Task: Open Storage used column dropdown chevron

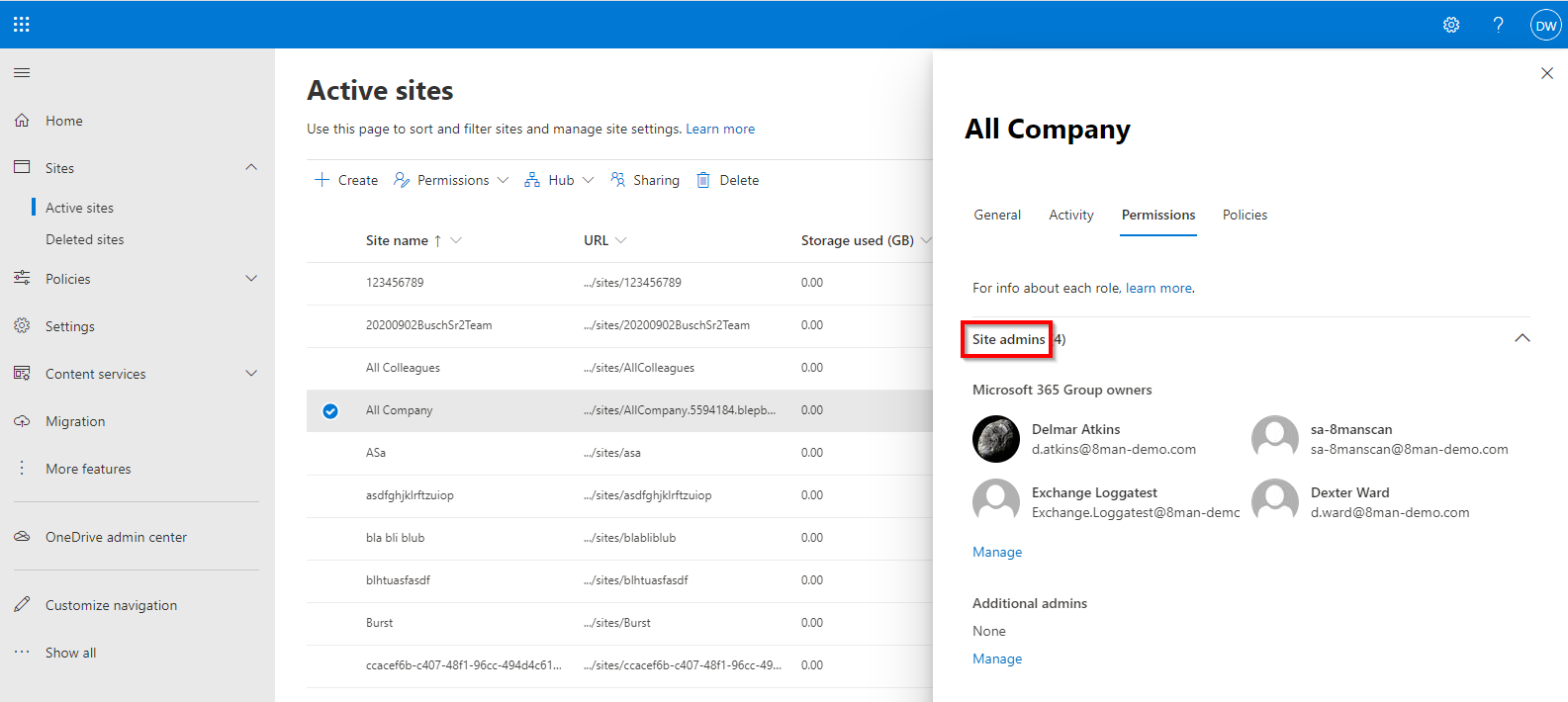Action: coord(926,240)
